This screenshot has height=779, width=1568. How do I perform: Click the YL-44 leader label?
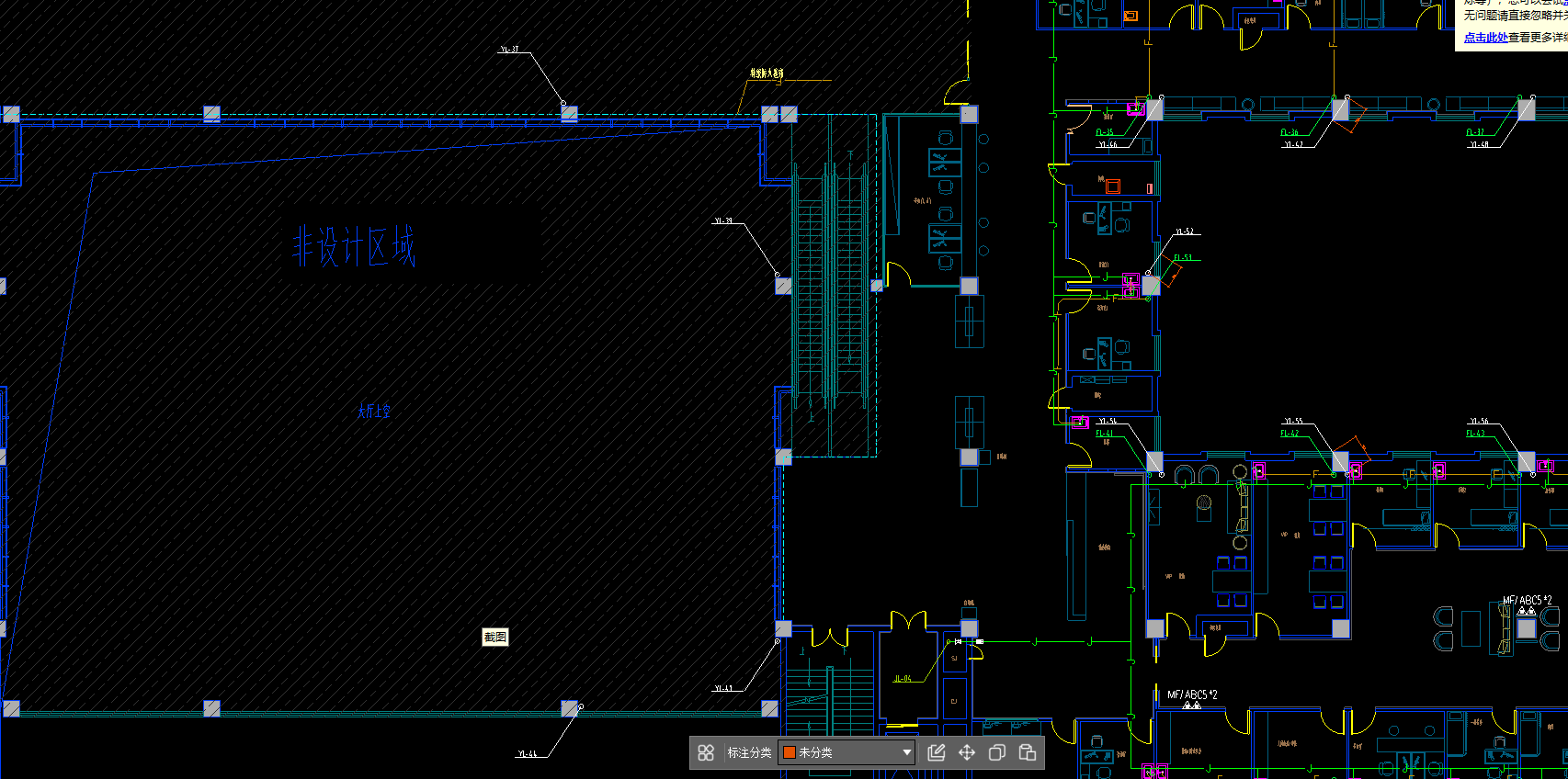[528, 754]
